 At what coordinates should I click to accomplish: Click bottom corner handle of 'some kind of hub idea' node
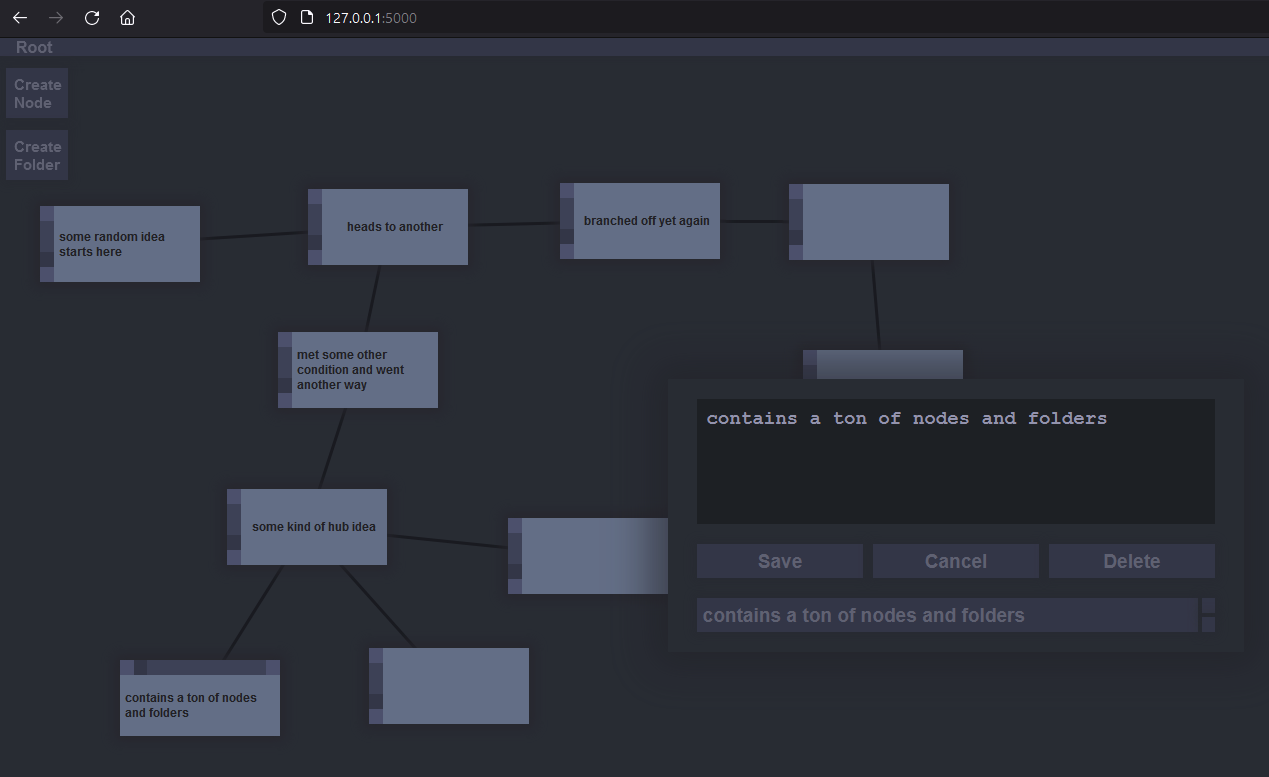tap(234, 557)
